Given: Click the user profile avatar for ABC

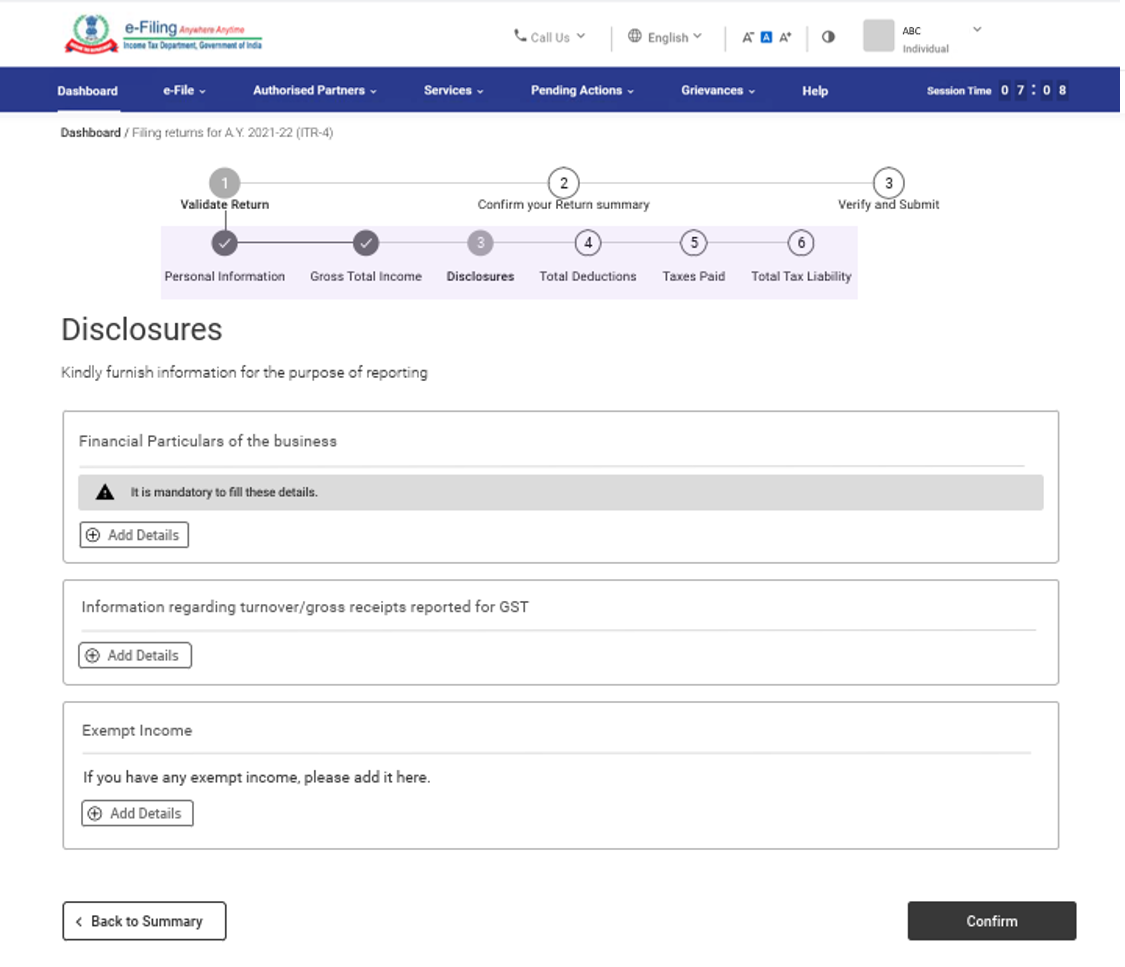Looking at the screenshot, I should coord(878,36).
